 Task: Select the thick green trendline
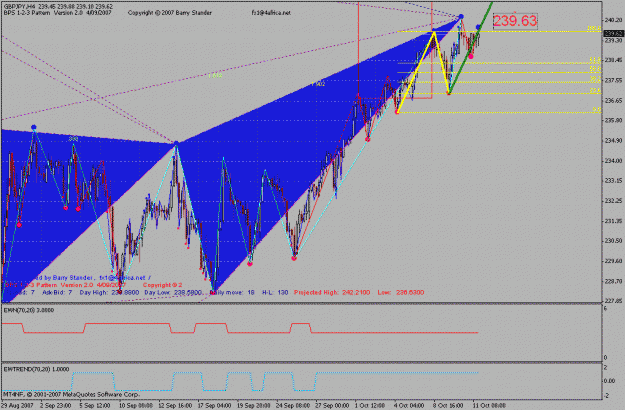coord(470,48)
